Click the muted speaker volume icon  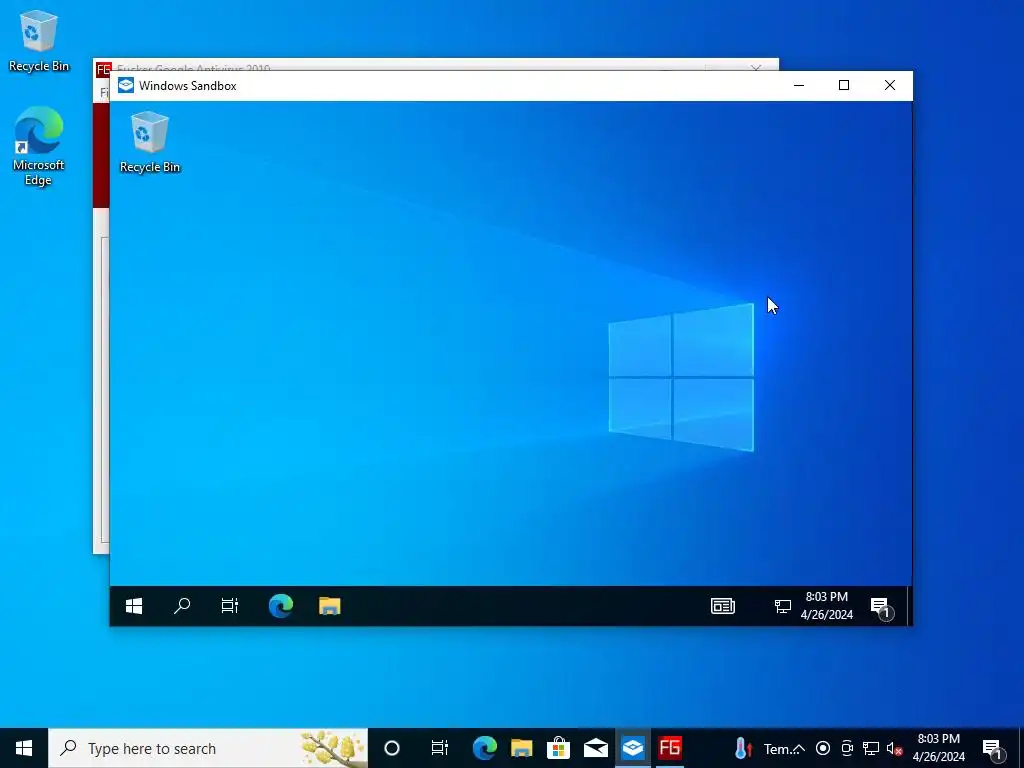tap(894, 748)
